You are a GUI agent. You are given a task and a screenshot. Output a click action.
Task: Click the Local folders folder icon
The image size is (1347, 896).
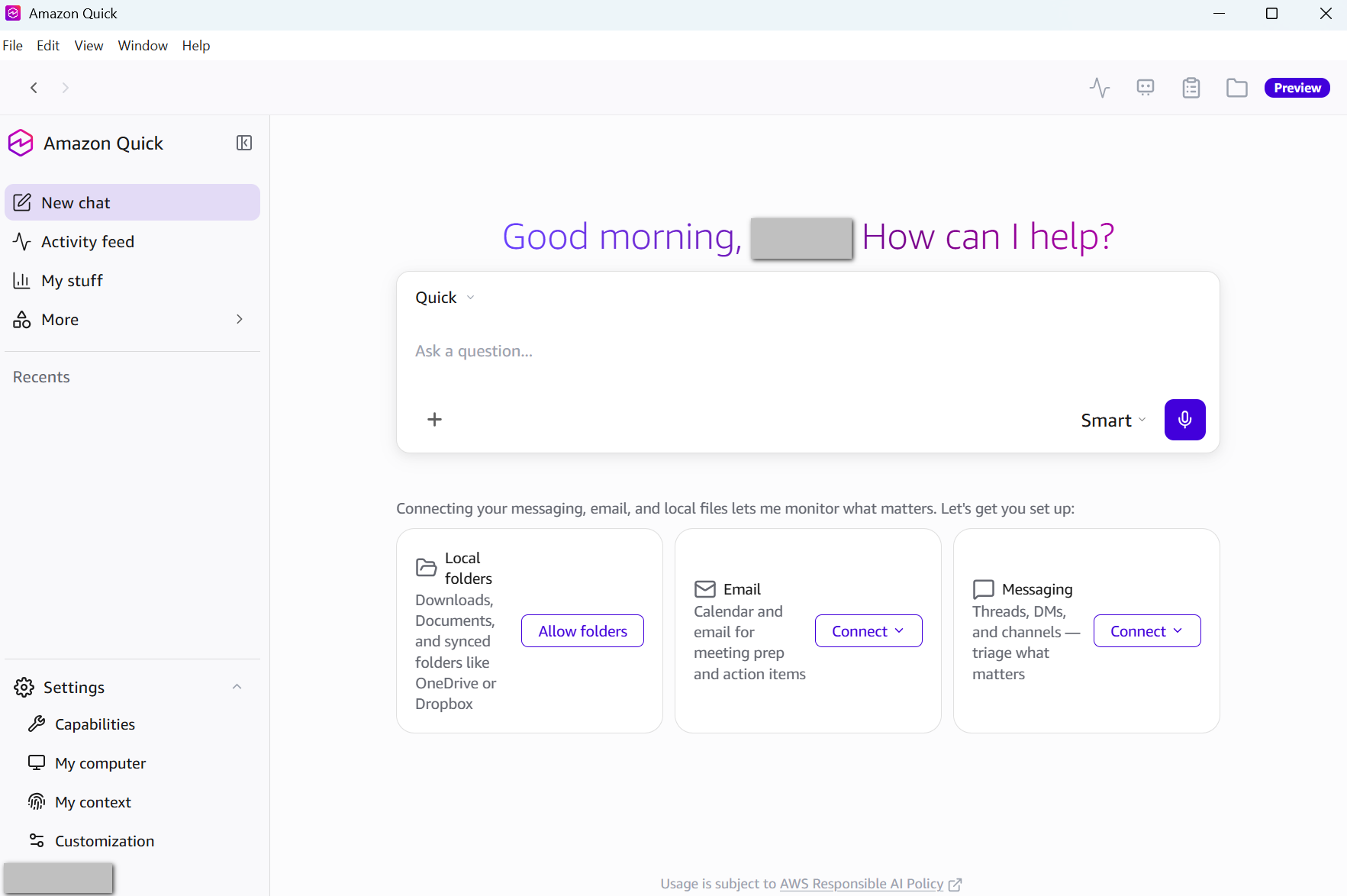(x=426, y=568)
